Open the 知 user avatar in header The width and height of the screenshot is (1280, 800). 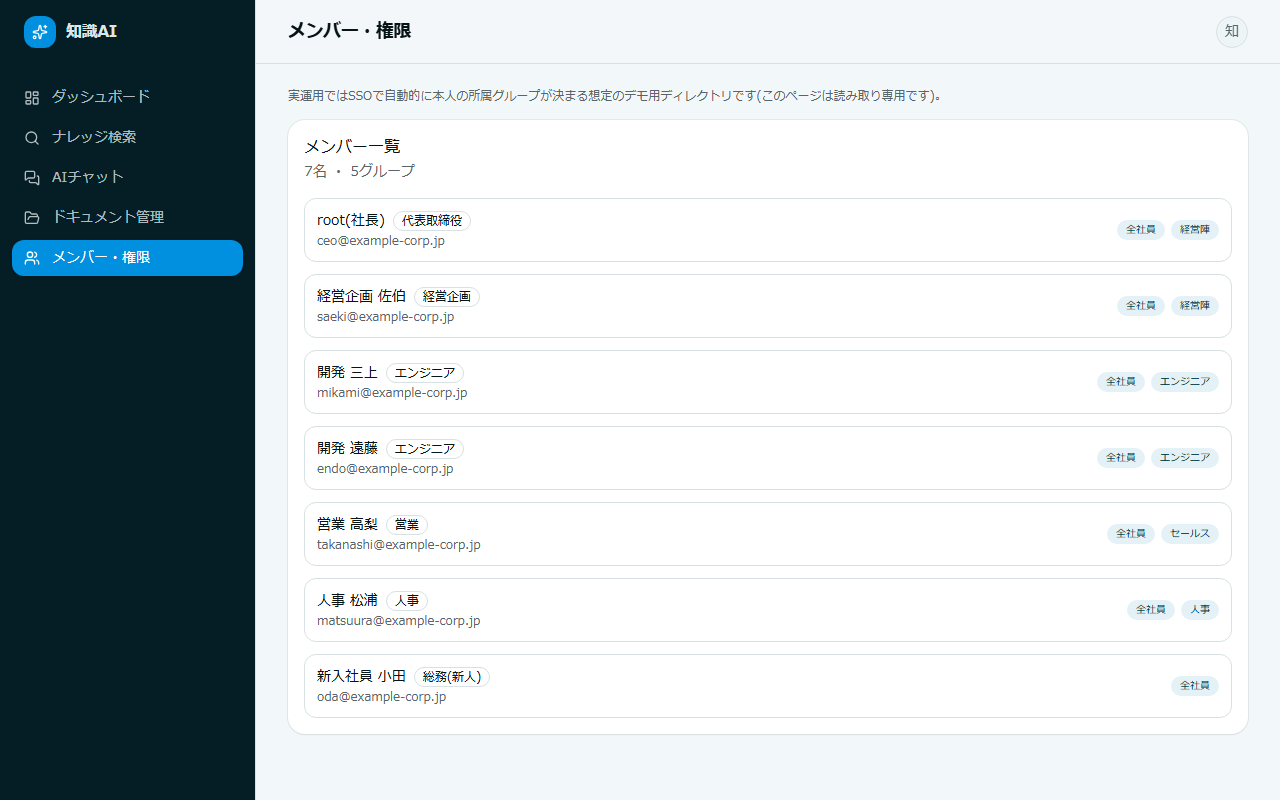pyautogui.click(x=1232, y=32)
